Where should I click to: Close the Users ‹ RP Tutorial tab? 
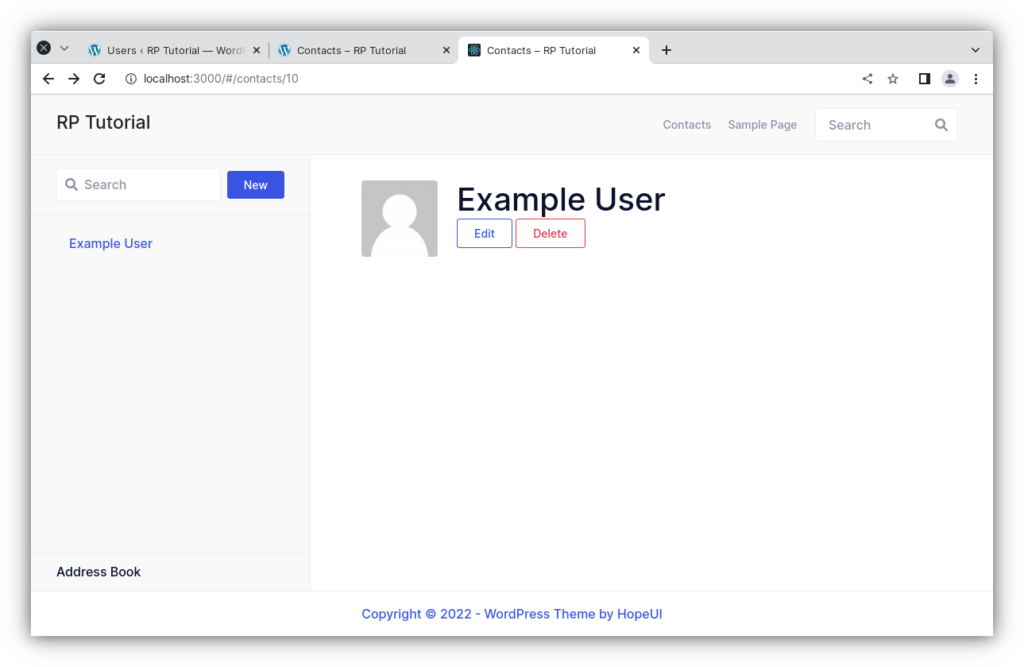257,50
